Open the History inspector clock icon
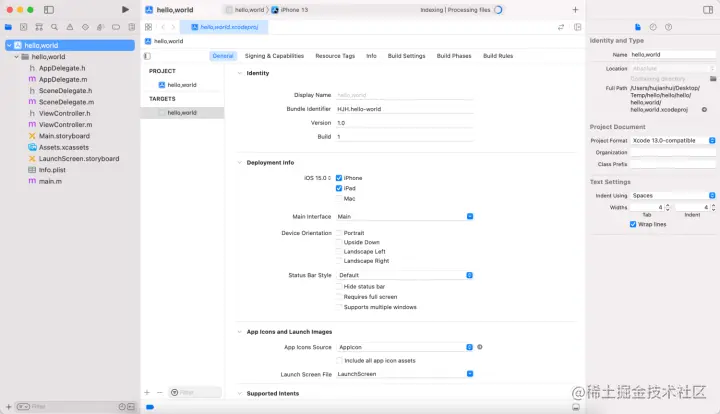This screenshot has height=414, width=720. (x=653, y=27)
